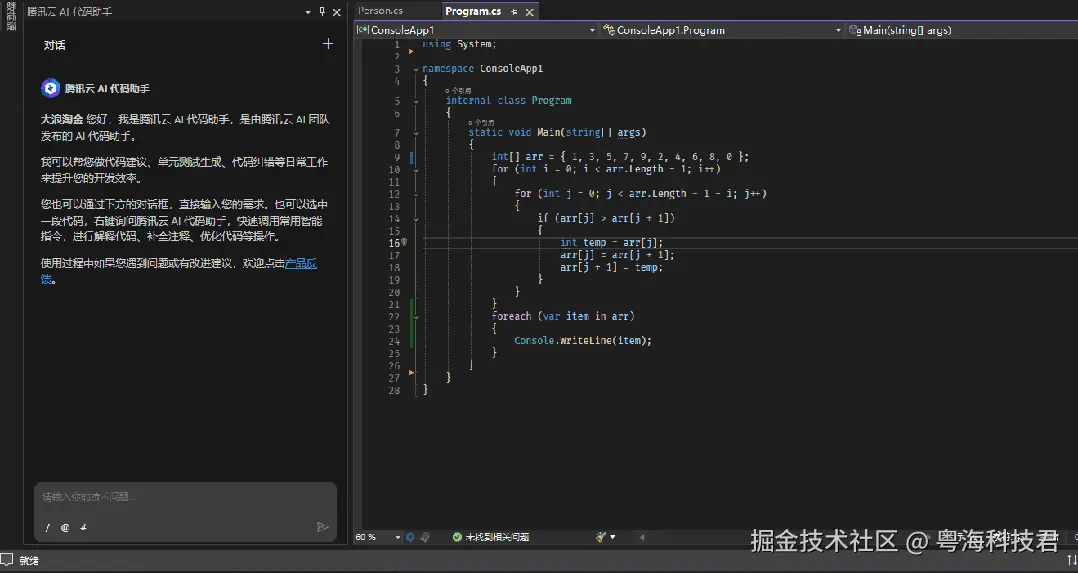Click the reference count above Main method
The height and width of the screenshot is (573, 1078).
(481, 122)
